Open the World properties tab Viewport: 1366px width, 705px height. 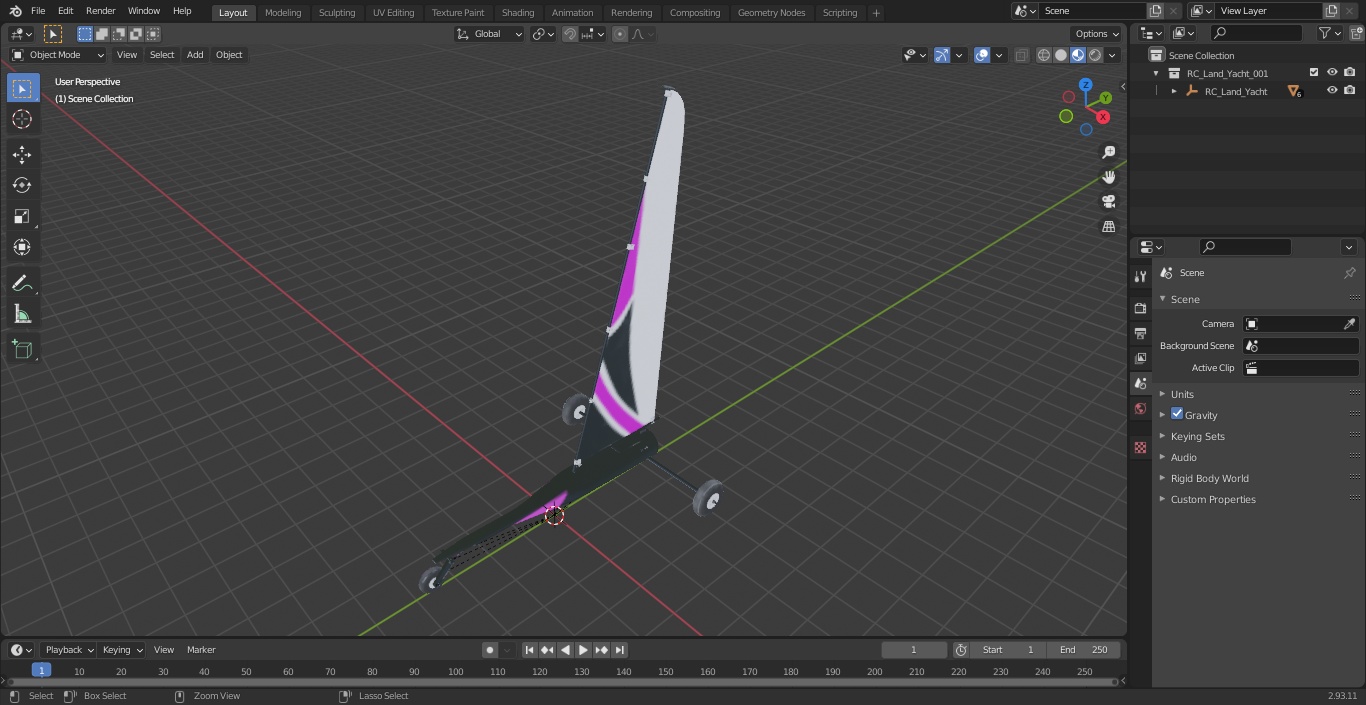[1140, 408]
